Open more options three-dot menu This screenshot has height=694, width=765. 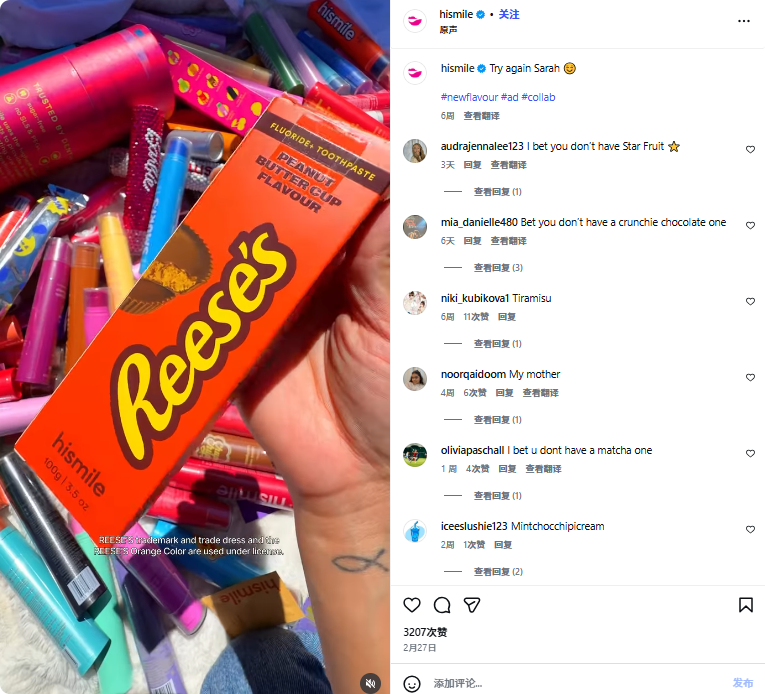pos(744,20)
